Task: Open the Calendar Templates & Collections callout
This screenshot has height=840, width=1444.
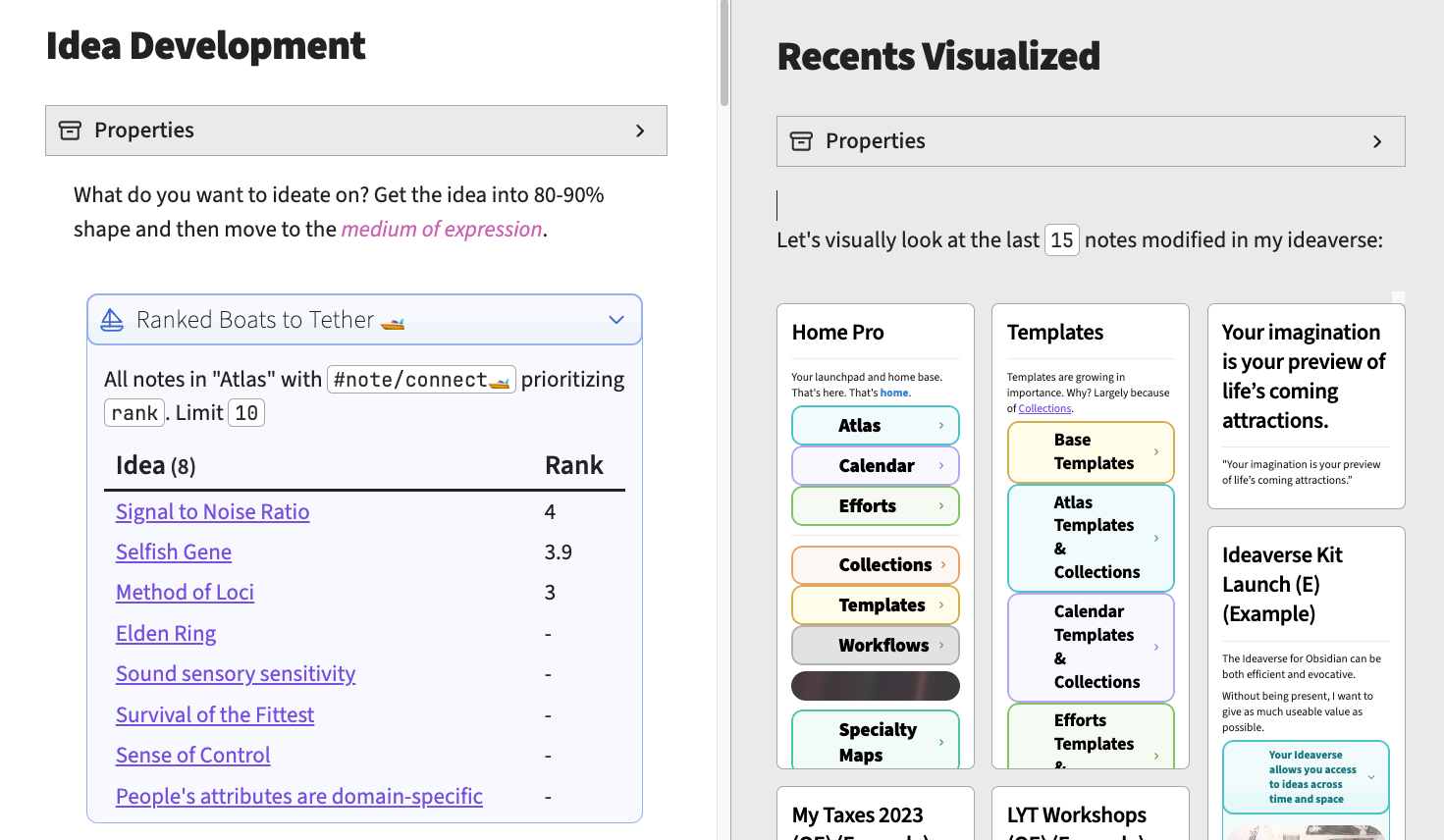Action: click(x=1091, y=647)
